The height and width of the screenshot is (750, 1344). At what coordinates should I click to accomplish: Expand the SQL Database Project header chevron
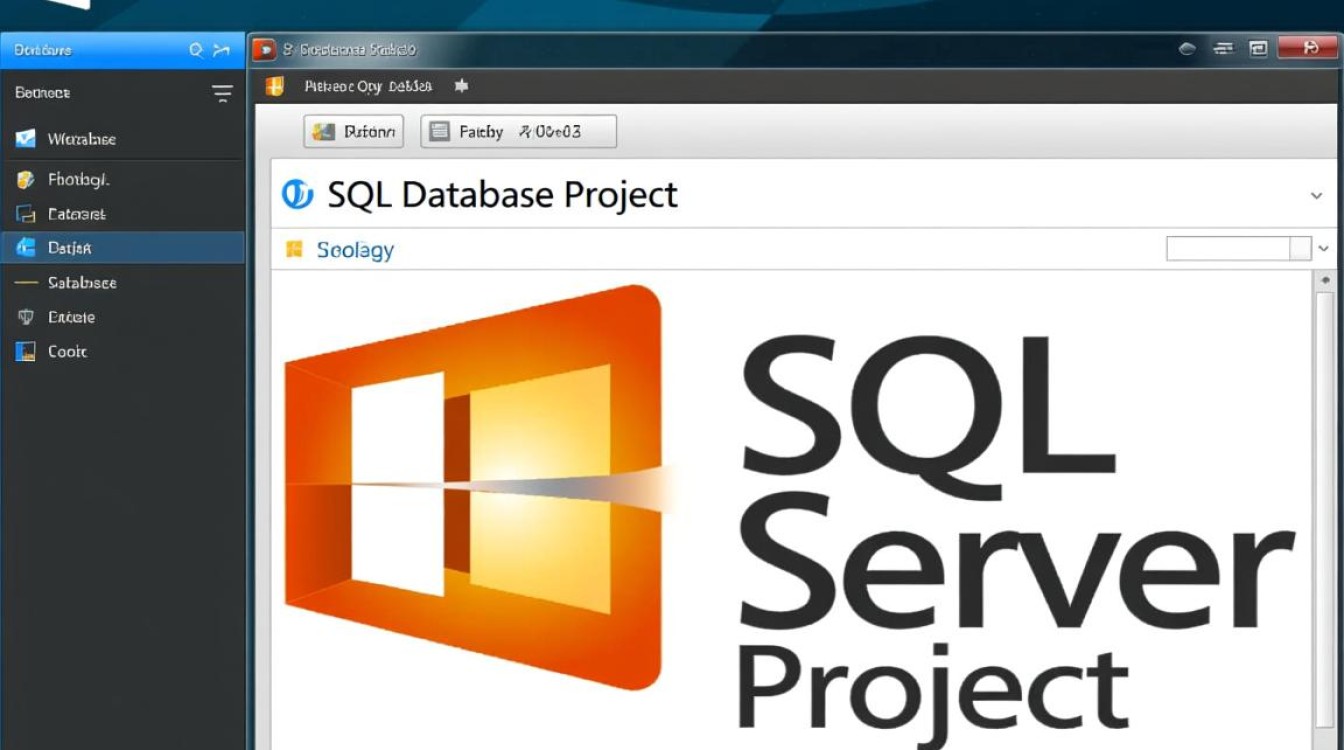1316,196
